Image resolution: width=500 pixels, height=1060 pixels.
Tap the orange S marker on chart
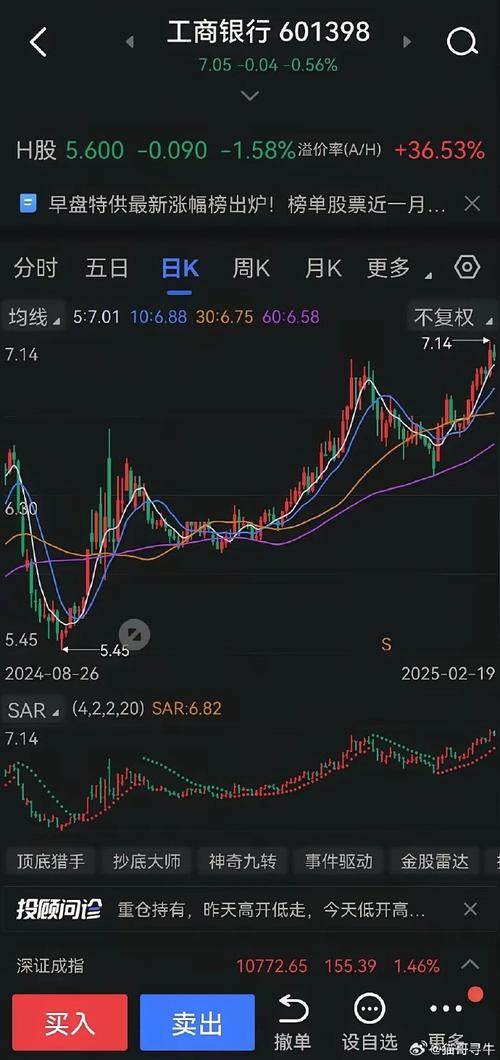point(386,644)
